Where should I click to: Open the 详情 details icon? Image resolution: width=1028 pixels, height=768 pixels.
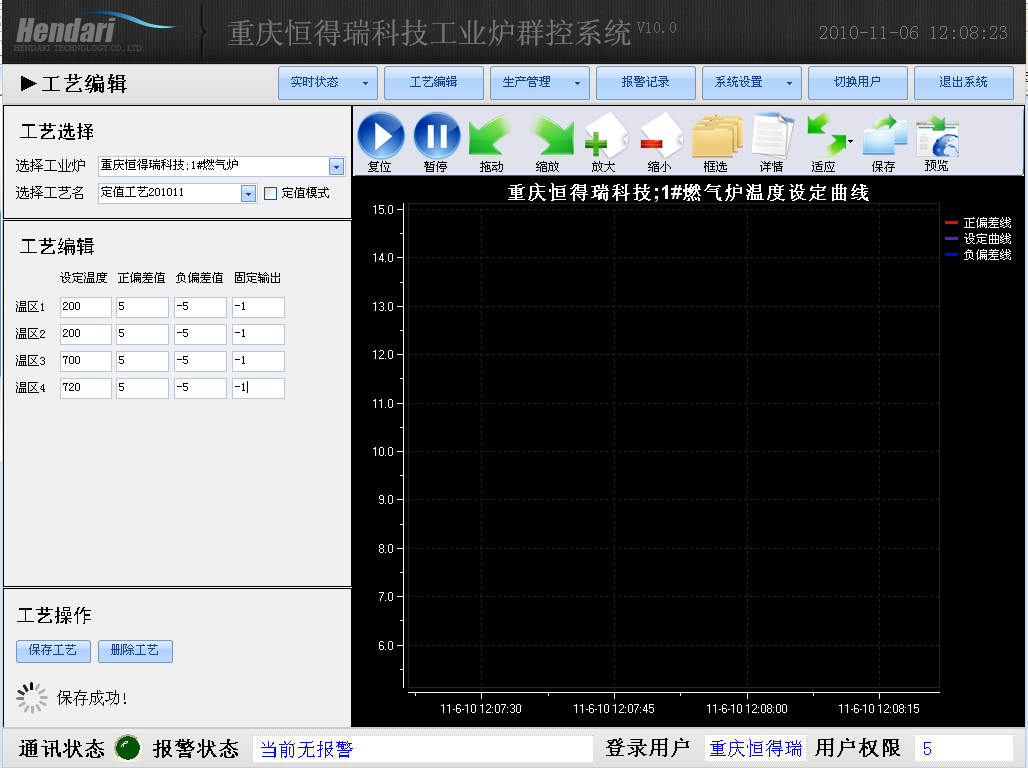point(770,138)
